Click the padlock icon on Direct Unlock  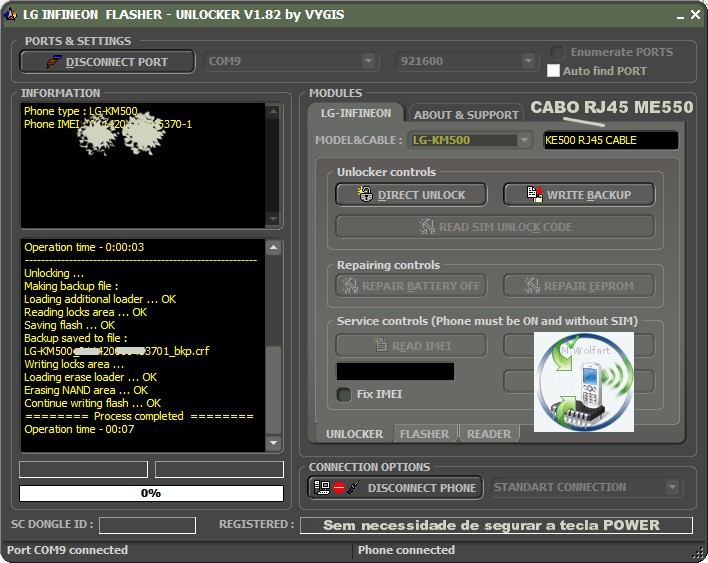point(365,194)
